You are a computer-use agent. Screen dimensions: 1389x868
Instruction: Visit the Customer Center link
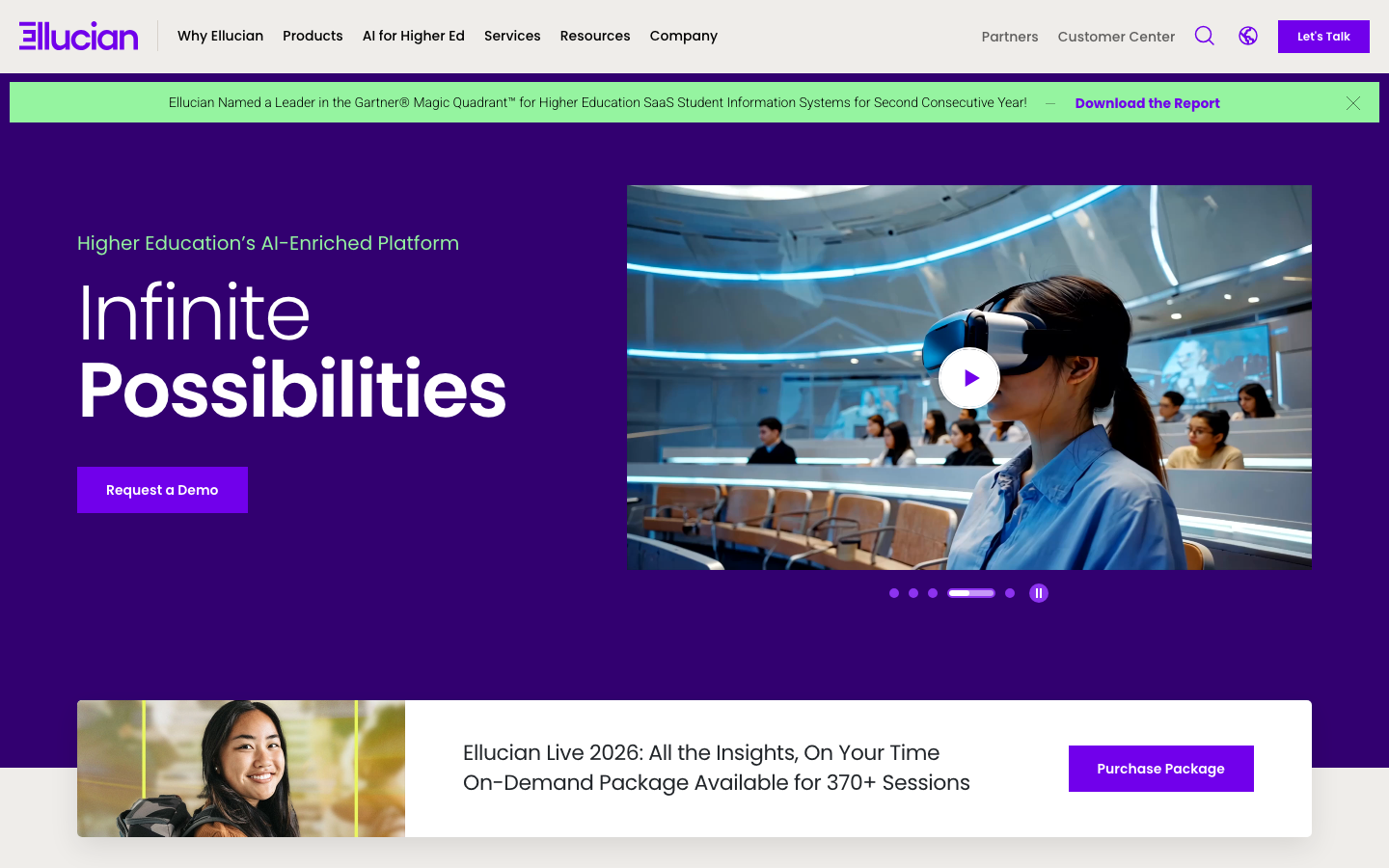[x=1116, y=37]
